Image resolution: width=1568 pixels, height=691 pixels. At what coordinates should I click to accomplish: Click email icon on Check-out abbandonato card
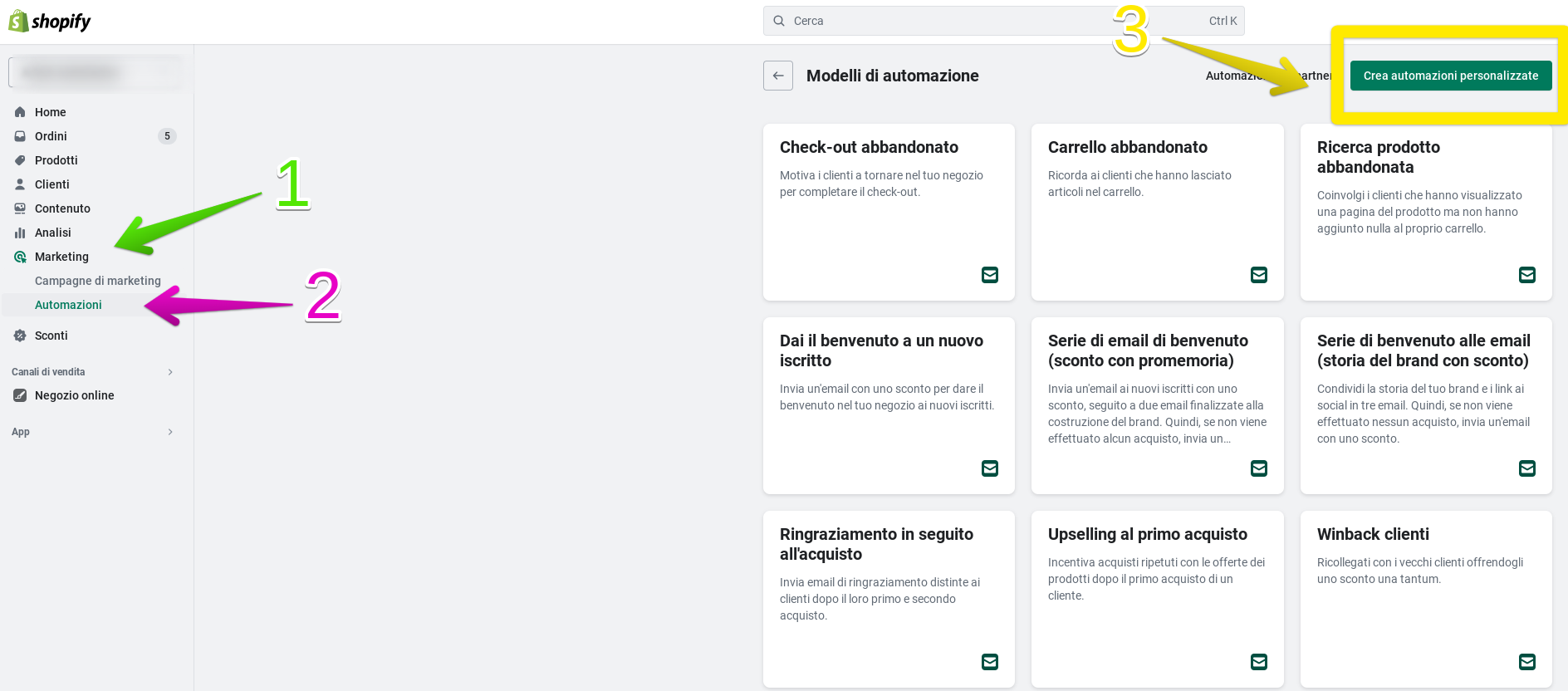[x=989, y=275]
